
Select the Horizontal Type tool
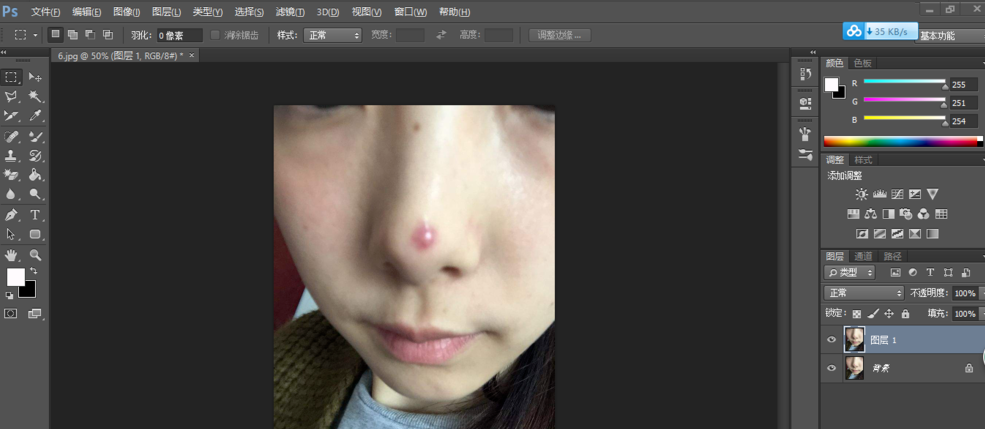(x=36, y=215)
